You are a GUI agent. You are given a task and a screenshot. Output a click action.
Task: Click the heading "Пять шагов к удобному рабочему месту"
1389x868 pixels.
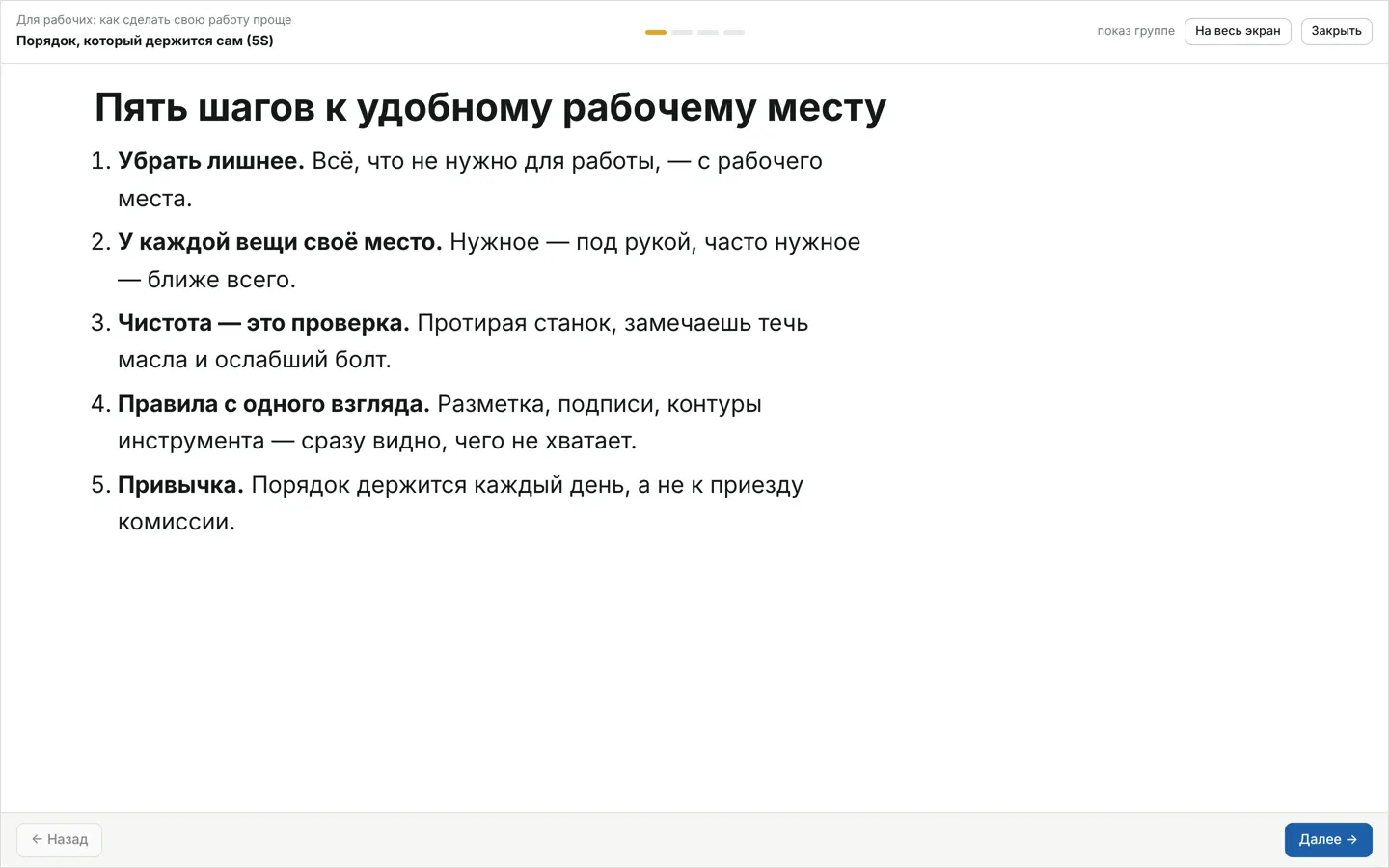490,107
